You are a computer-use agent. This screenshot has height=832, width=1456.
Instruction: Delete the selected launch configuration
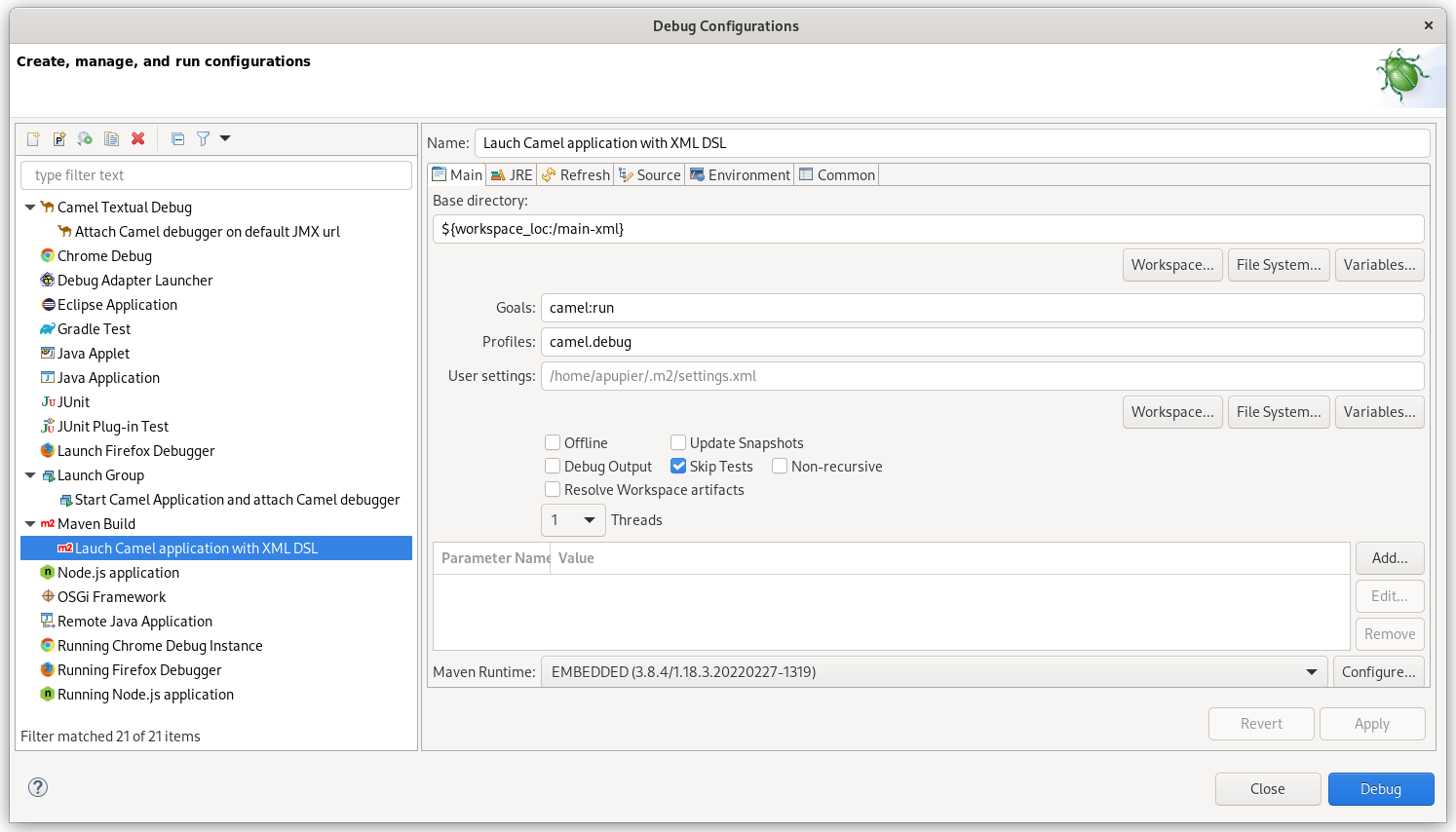137,138
